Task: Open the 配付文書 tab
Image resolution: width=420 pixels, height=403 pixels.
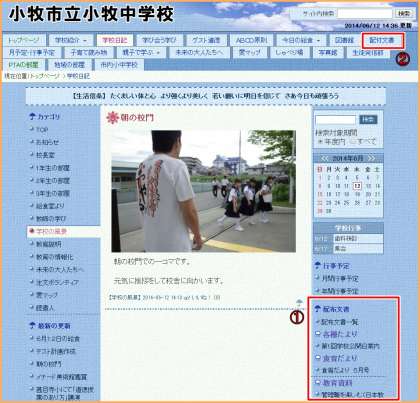Action: (x=382, y=40)
